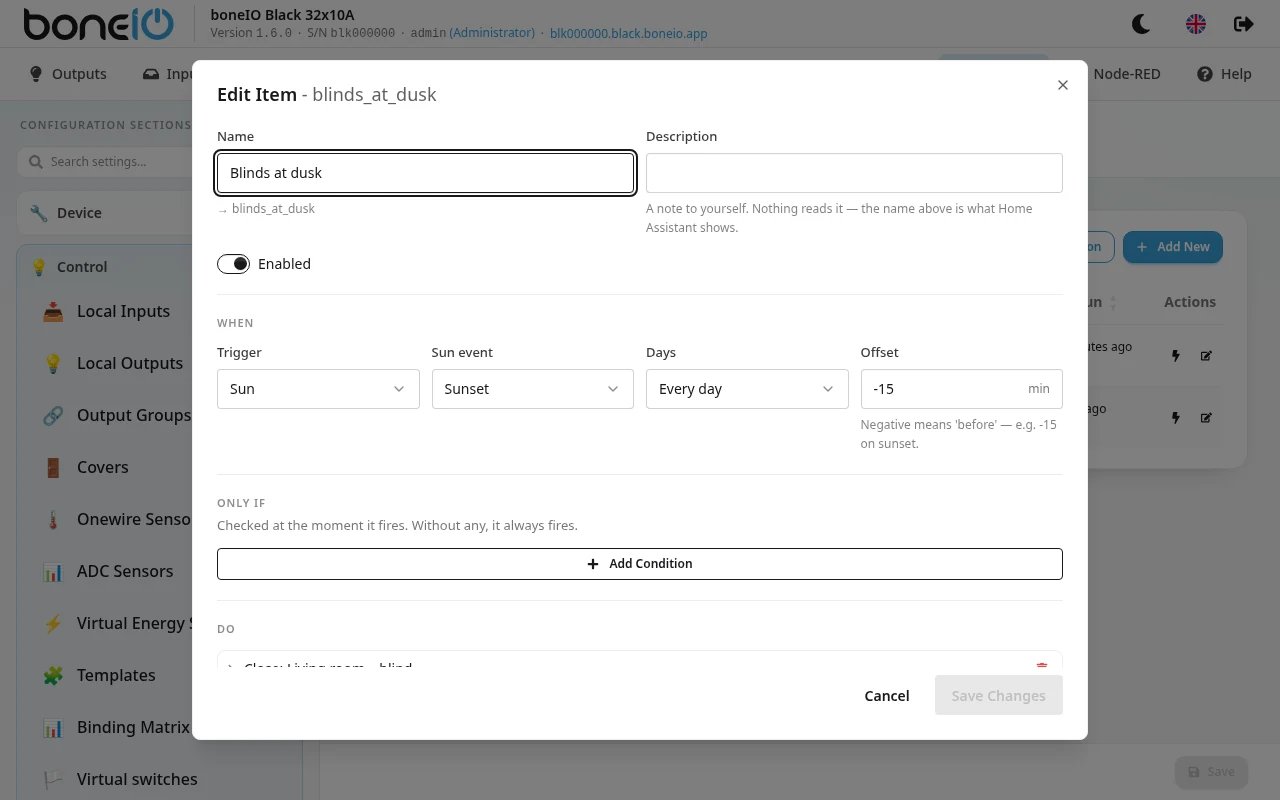Click the 'Version 1.6.0' text
1280x800 pixels.
pos(251,33)
